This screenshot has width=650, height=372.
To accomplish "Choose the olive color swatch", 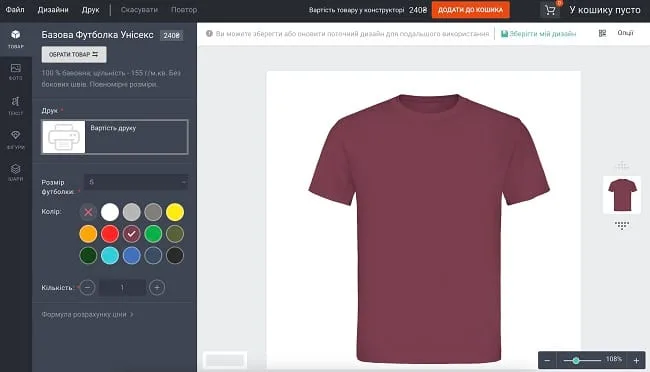I will coord(175,234).
